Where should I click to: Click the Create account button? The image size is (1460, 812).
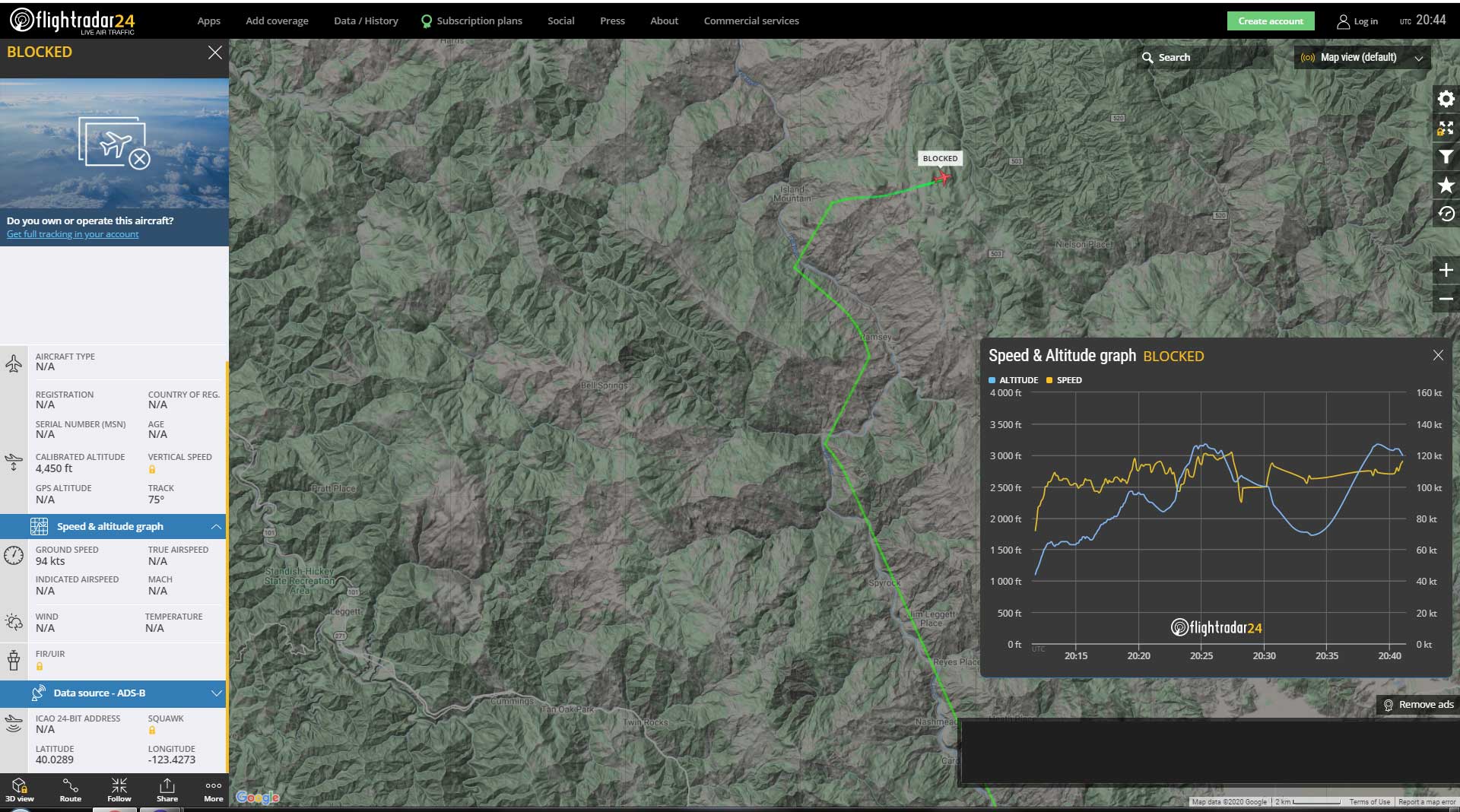tap(1271, 21)
